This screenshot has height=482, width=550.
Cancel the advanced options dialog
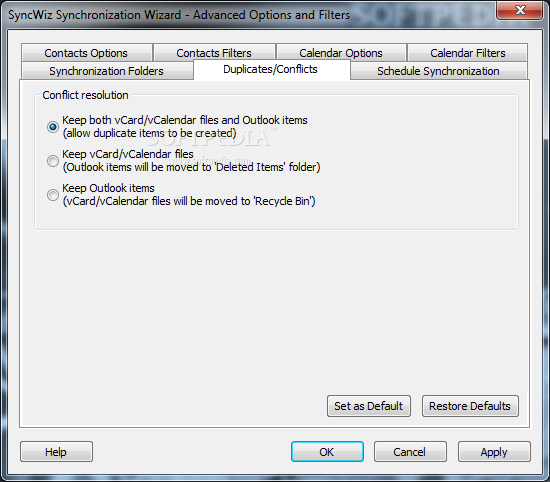tap(410, 452)
